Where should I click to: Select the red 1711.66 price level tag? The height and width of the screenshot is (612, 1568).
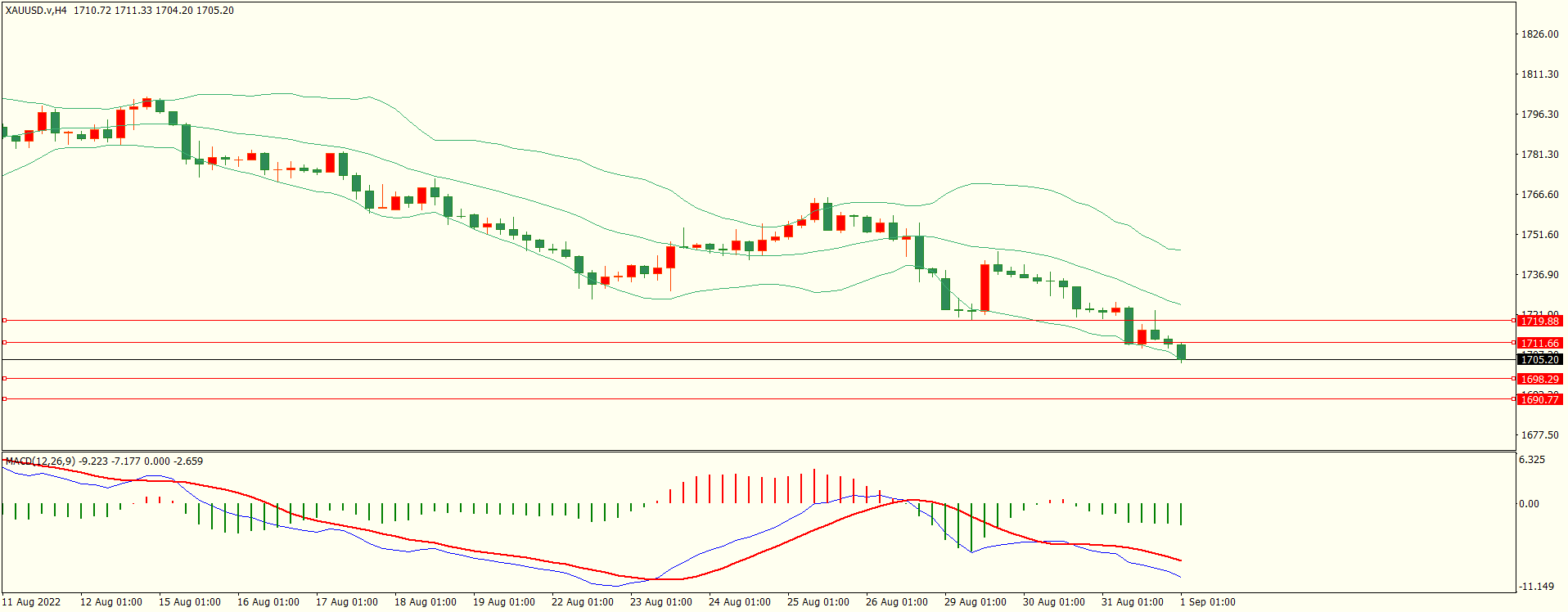click(1539, 344)
